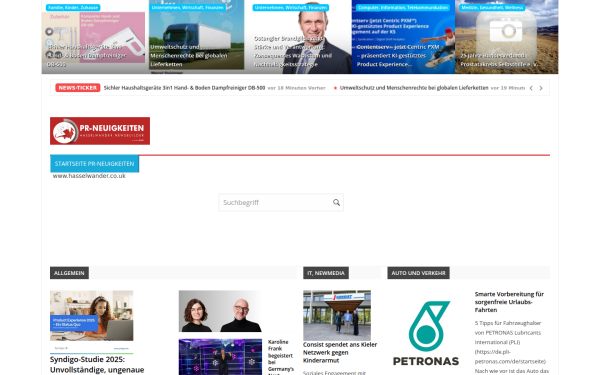Viewport: 600px width, 375px height.
Task: Click 'vor 18 Minuten Vorher' timestamp
Action: (x=297, y=88)
